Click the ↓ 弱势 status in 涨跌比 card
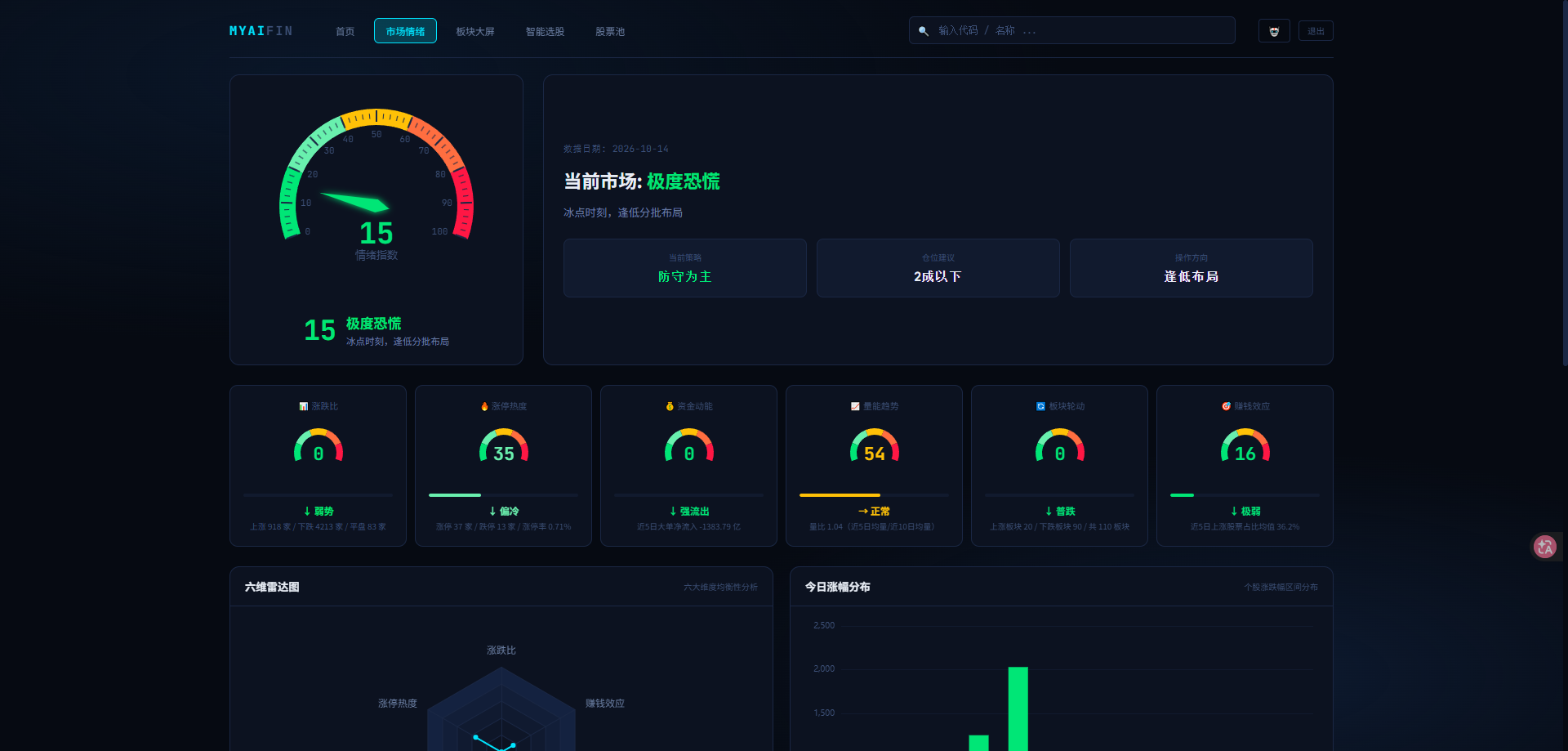This screenshot has height=751, width=1568. 318,512
